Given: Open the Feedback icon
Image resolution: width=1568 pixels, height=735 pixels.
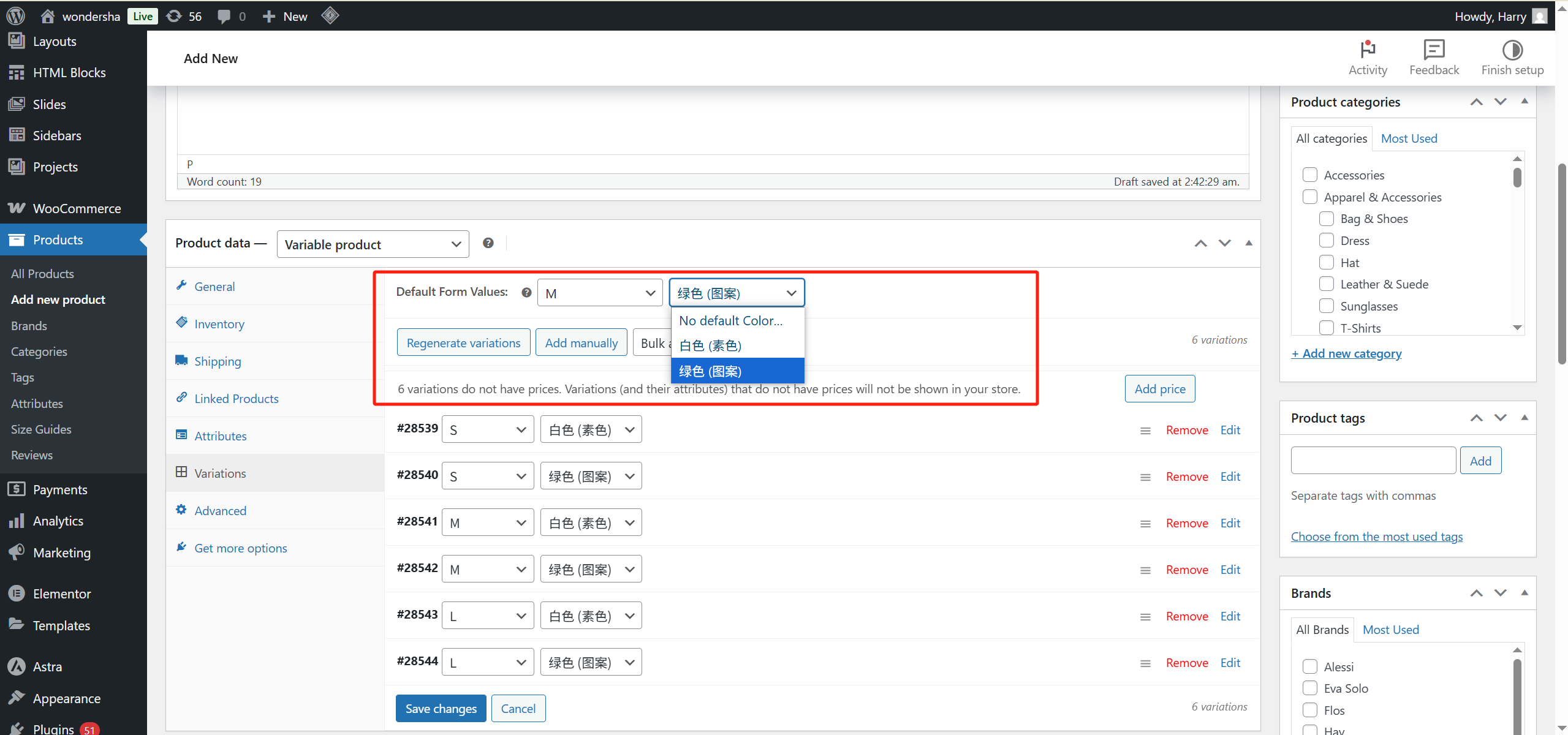Looking at the screenshot, I should point(1433,50).
